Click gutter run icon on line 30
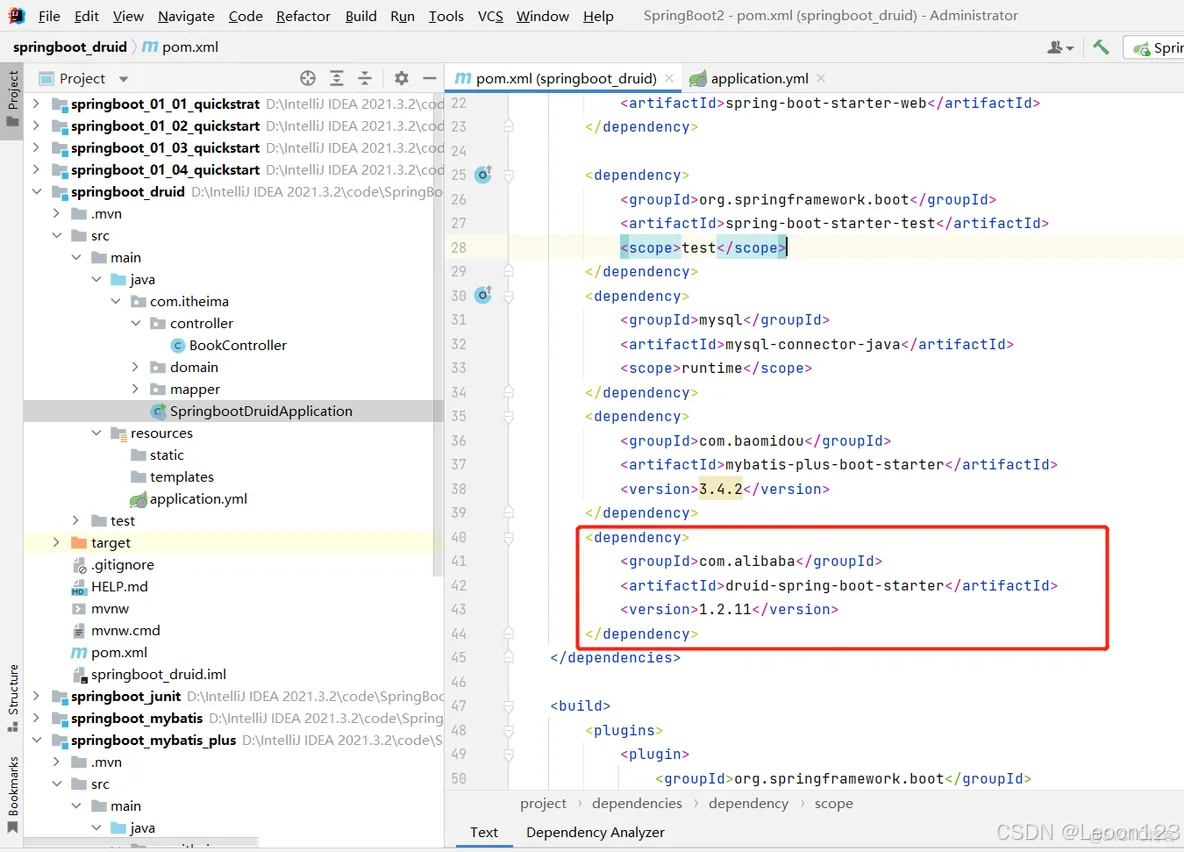The height and width of the screenshot is (852, 1184). pyautogui.click(x=483, y=295)
